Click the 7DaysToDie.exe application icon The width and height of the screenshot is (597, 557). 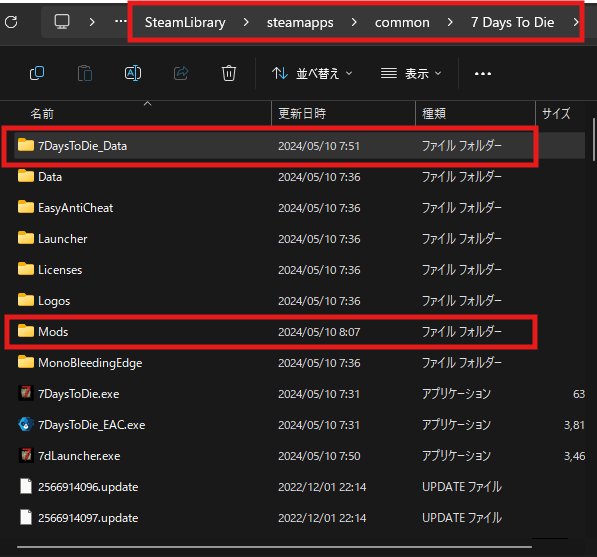(26, 393)
